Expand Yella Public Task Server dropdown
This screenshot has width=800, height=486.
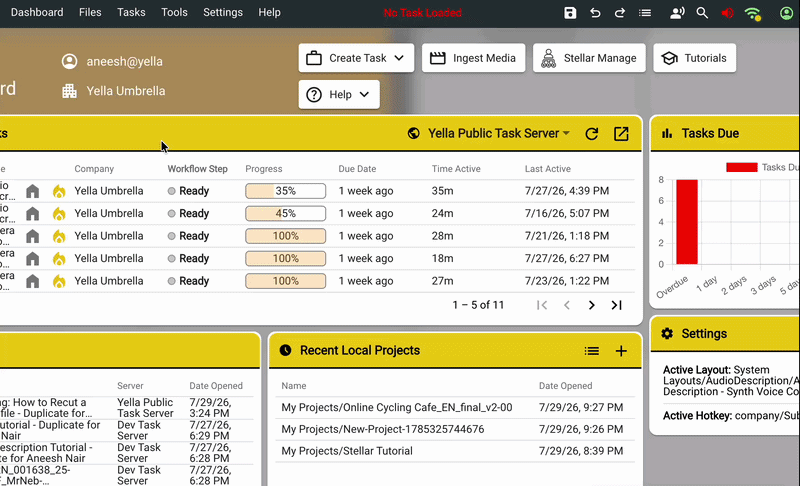click(498, 134)
